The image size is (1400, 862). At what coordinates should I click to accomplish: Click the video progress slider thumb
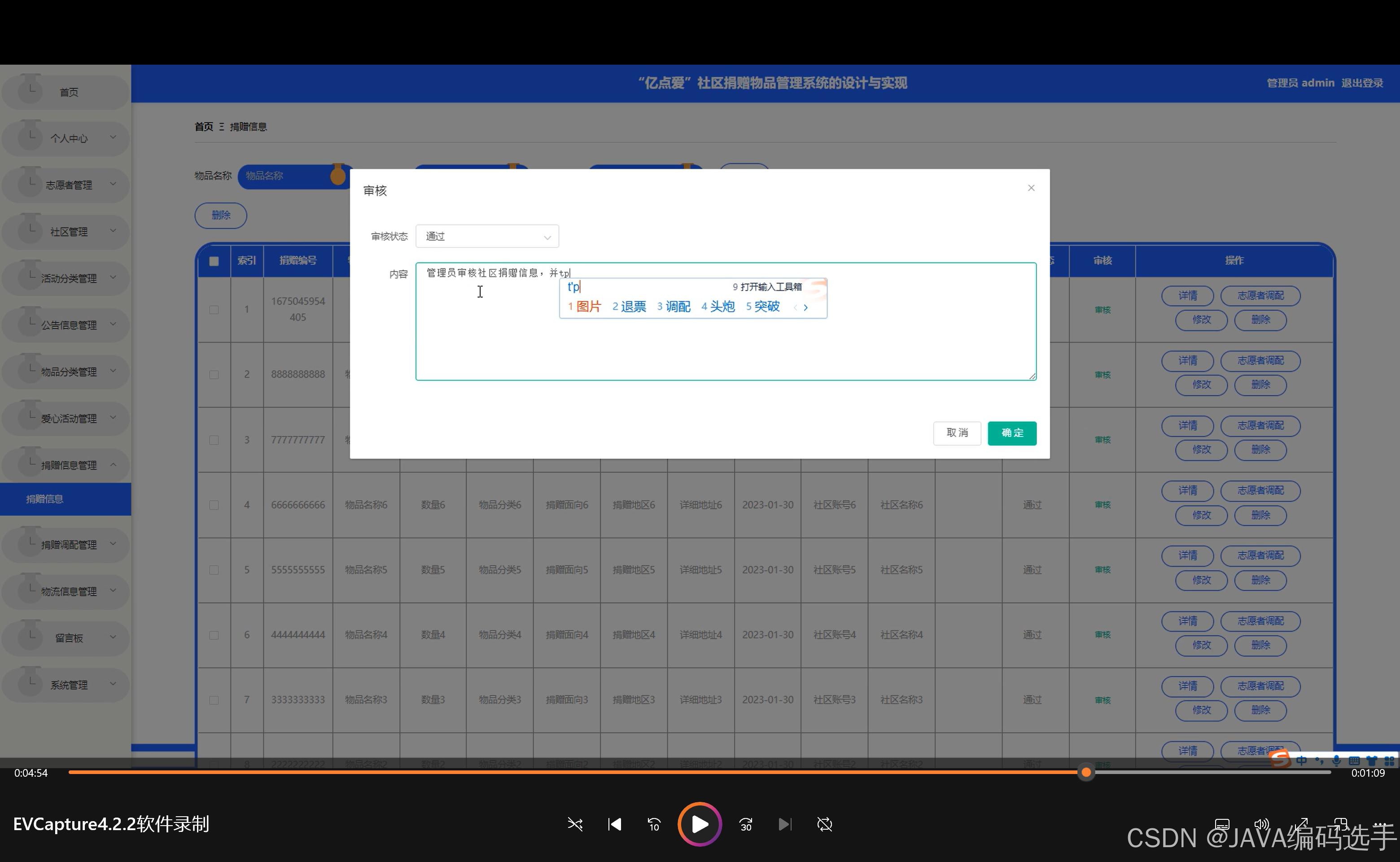click(1086, 773)
